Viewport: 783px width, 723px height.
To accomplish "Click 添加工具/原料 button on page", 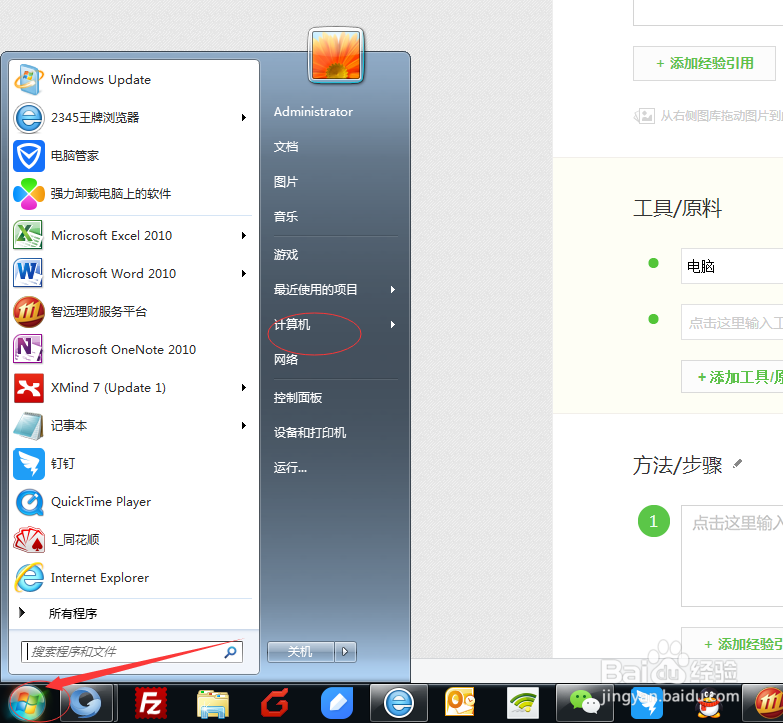I will click(x=732, y=377).
